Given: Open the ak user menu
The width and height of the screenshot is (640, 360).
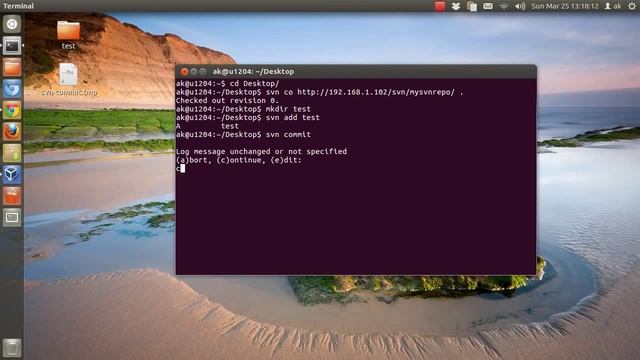Looking at the screenshot, I should click(613, 6).
